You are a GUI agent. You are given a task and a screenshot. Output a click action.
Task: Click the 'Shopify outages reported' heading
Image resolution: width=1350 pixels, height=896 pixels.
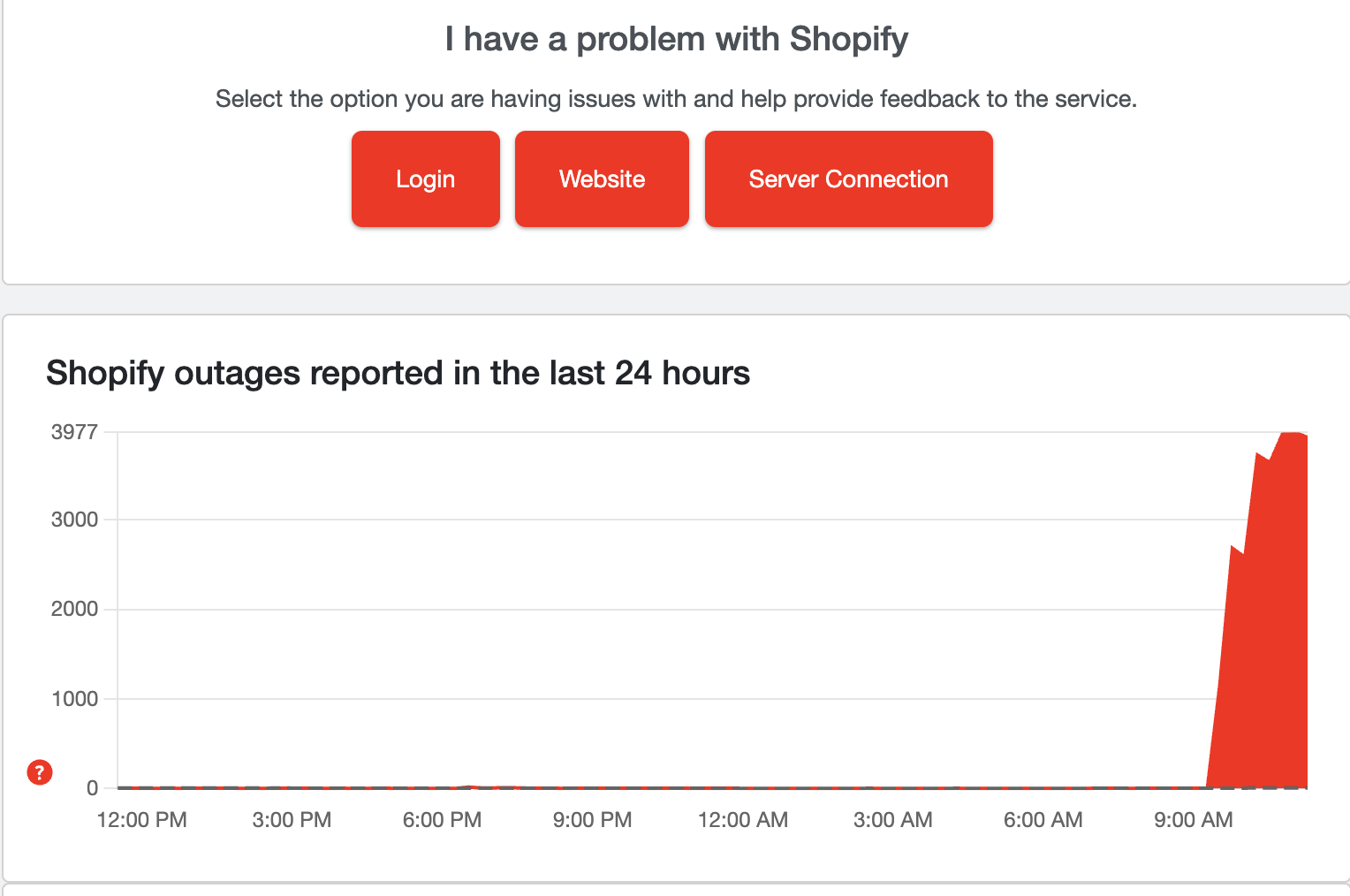click(398, 373)
